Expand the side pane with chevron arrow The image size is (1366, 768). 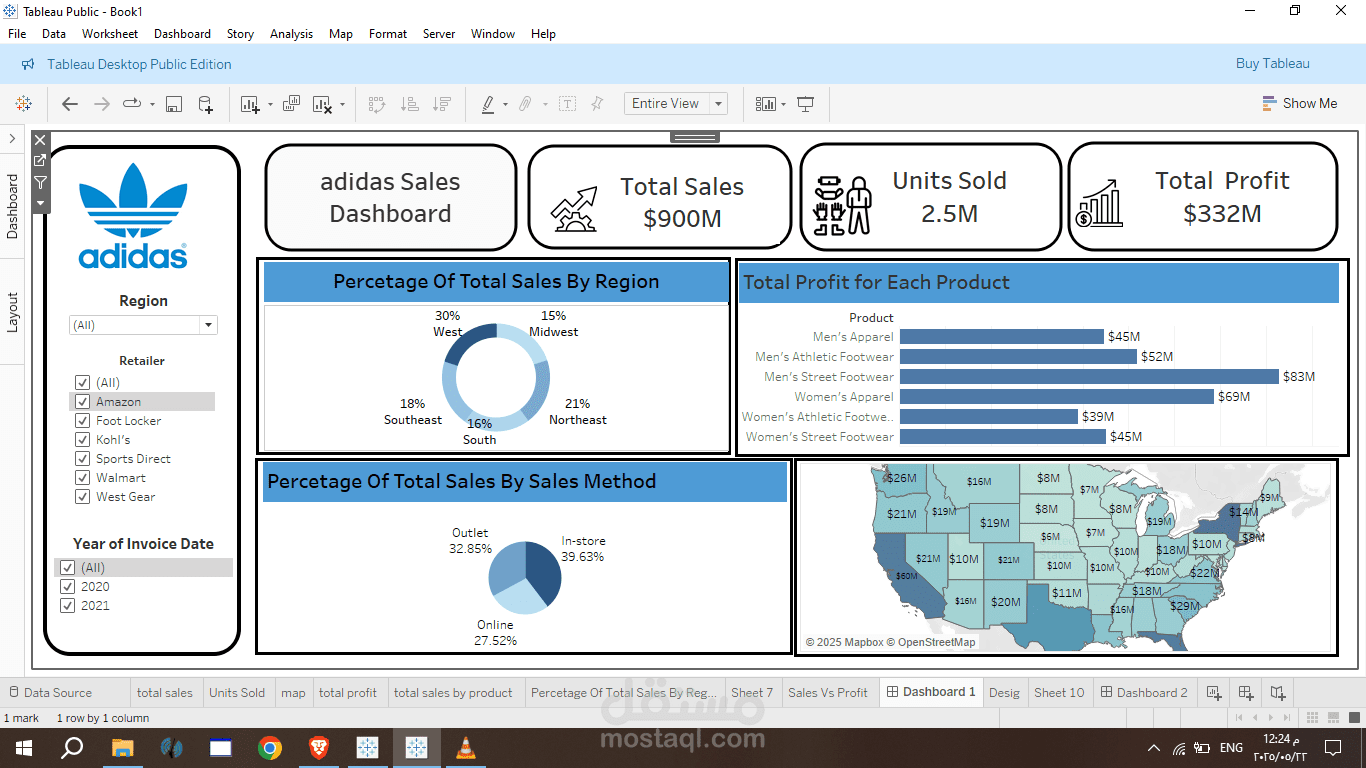[12, 138]
